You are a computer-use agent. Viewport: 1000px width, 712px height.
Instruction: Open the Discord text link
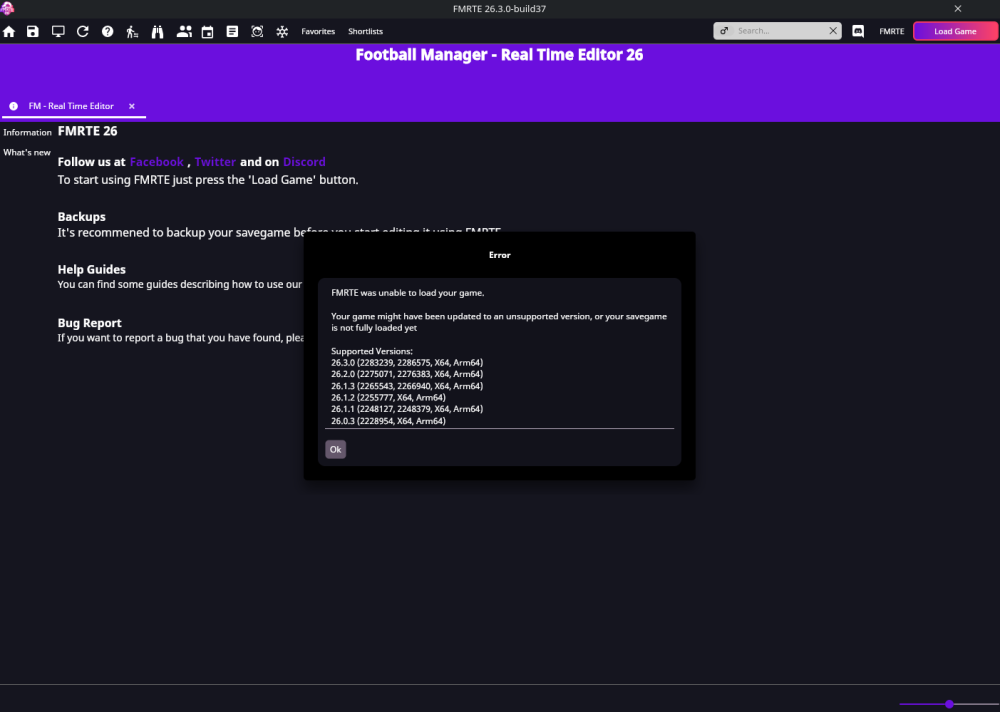[304, 161]
